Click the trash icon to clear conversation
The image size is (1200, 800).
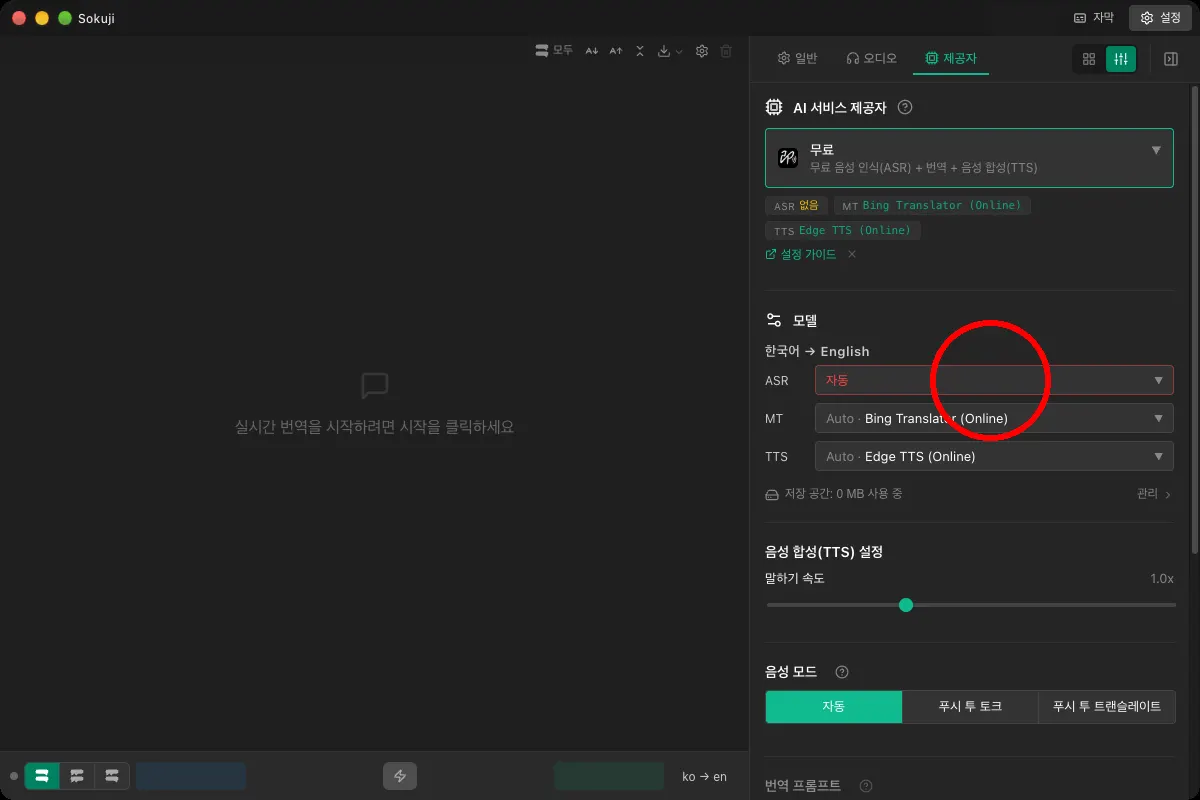[727, 50]
